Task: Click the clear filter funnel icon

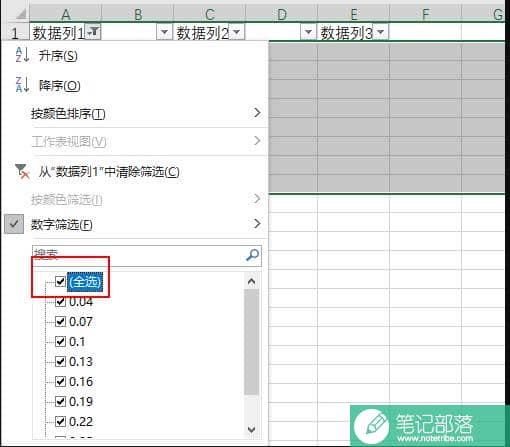Action: 22,171
